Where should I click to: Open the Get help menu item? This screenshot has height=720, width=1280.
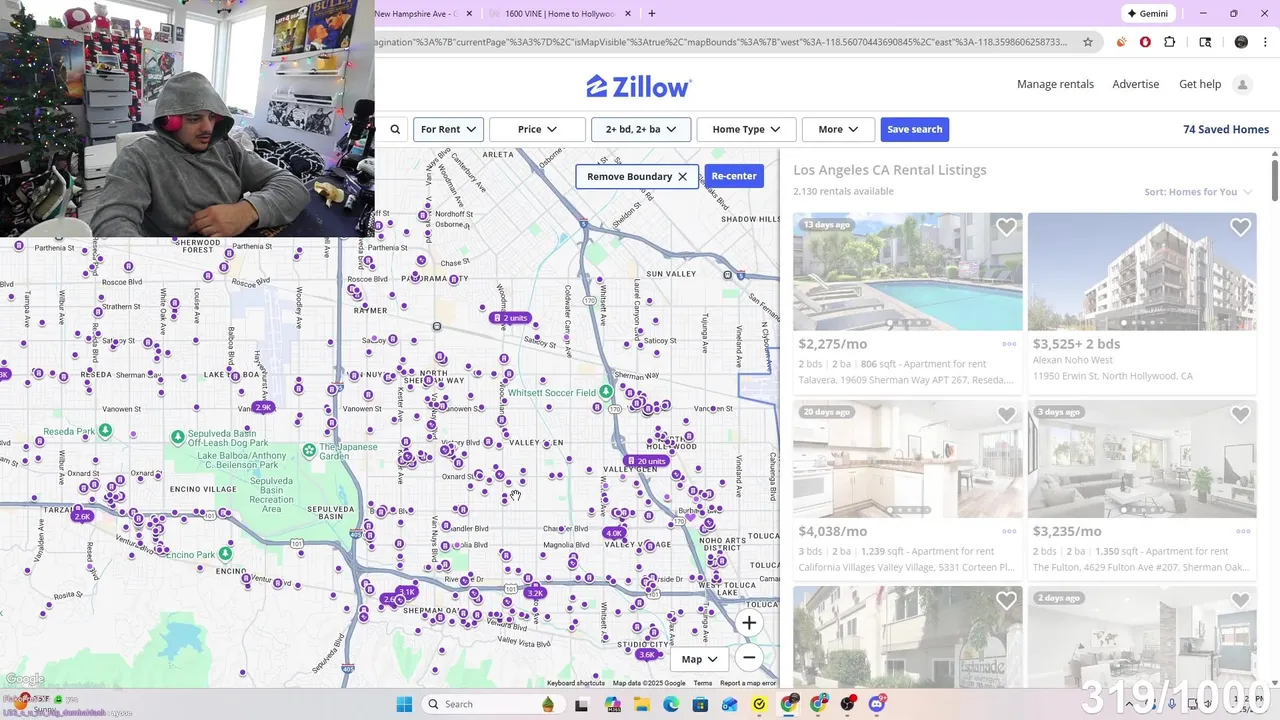tap(1199, 84)
